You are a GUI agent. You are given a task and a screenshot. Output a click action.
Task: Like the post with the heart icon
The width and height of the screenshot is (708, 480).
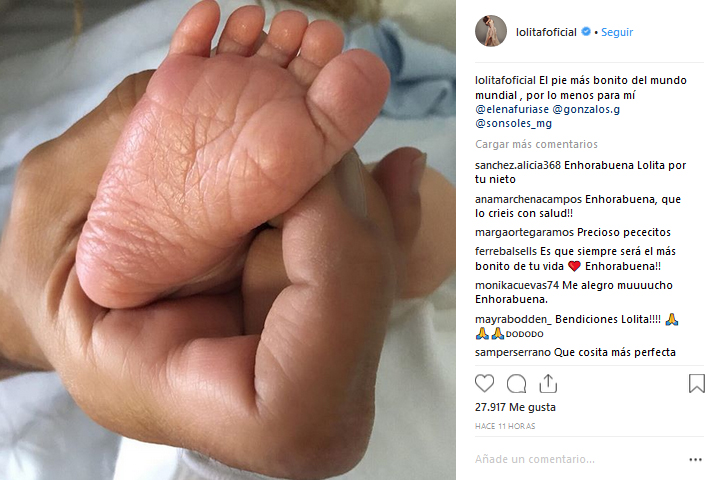tap(484, 383)
